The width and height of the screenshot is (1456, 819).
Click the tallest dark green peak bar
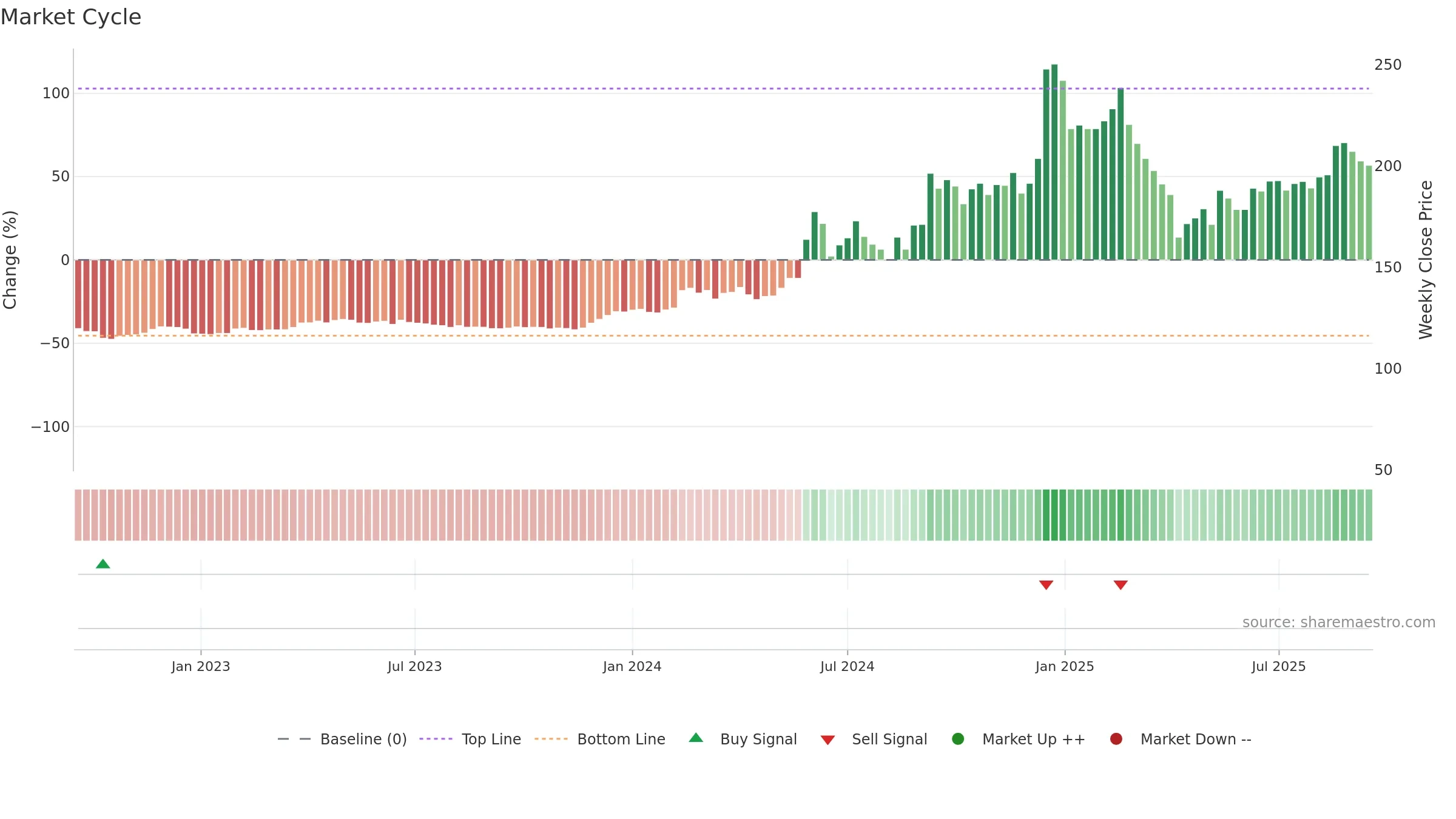click(x=1054, y=162)
